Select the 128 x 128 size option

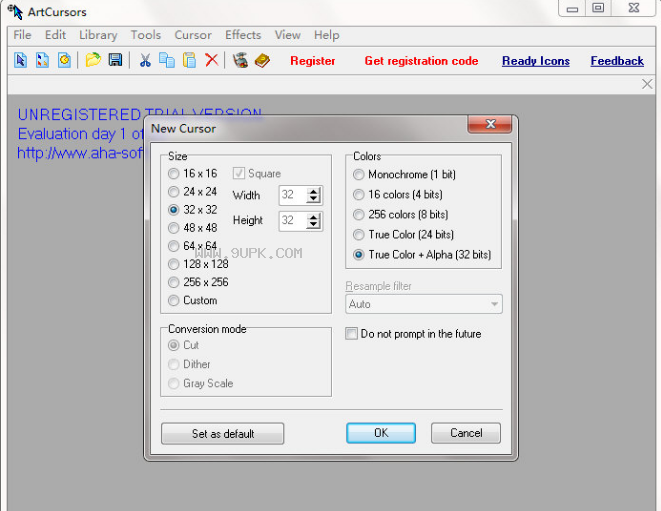pyautogui.click(x=198, y=264)
